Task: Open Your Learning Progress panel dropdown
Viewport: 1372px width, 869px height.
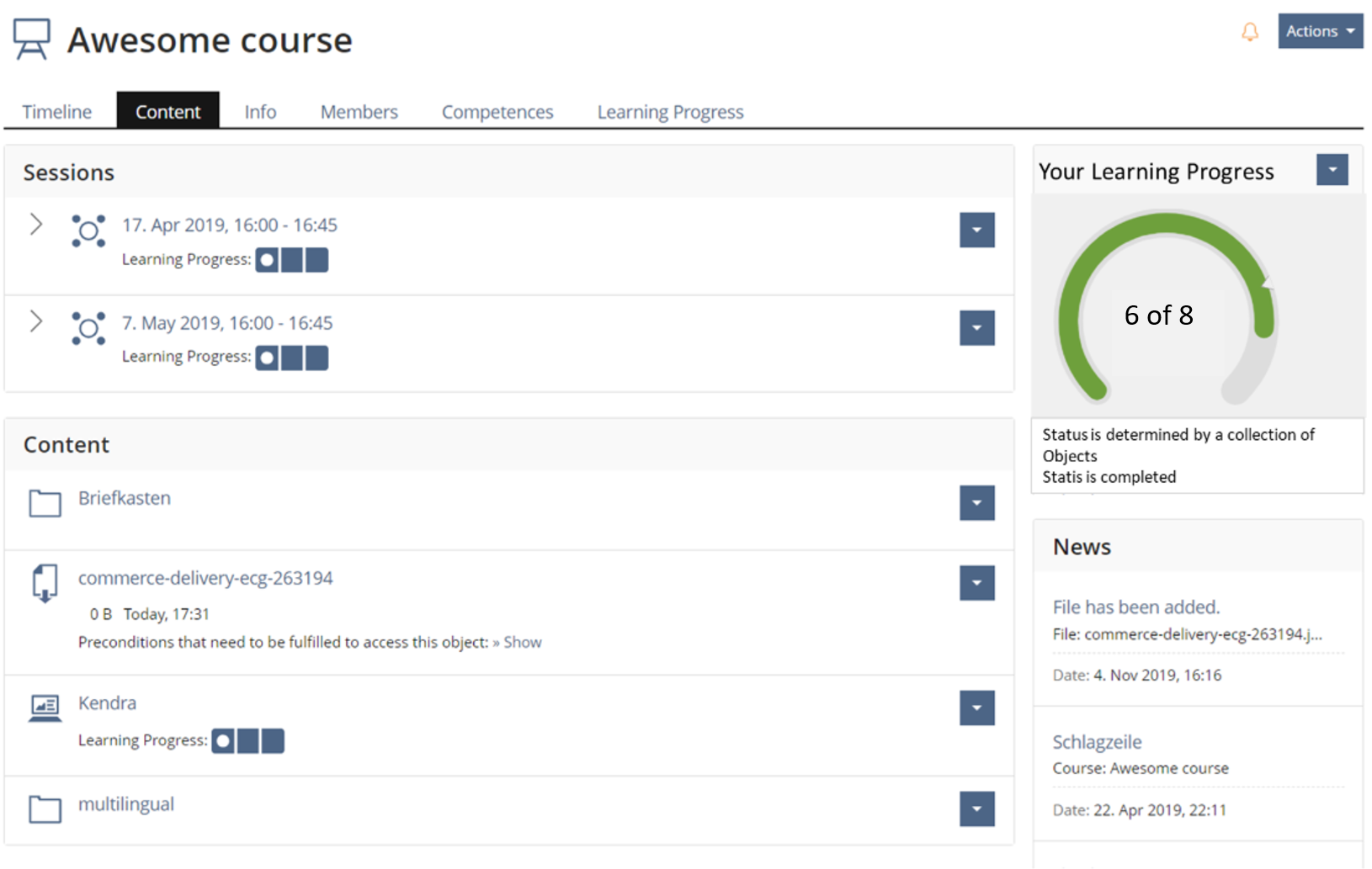Action: click(x=1332, y=170)
